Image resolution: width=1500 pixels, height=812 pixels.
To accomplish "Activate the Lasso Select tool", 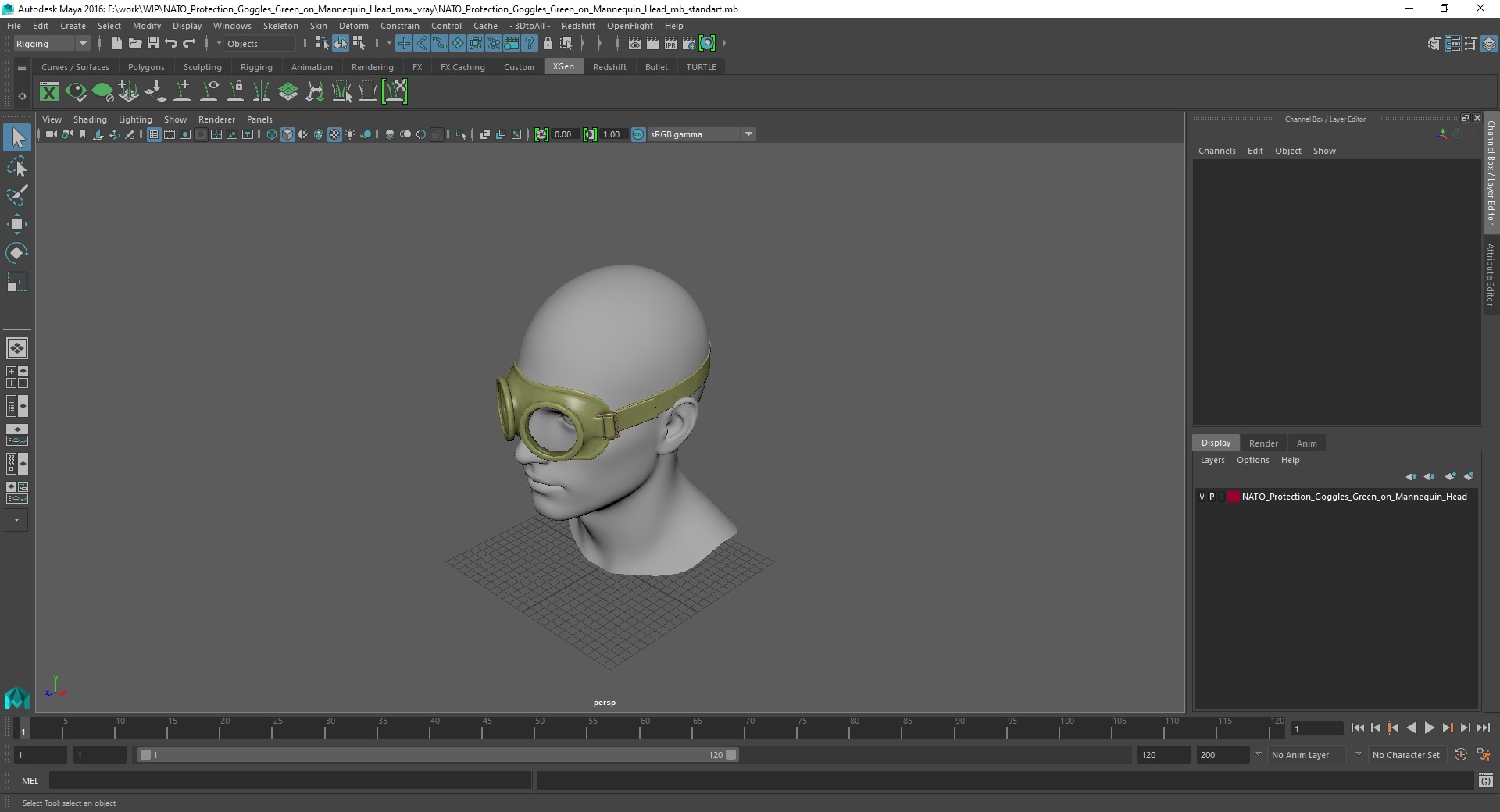I will click(x=17, y=167).
